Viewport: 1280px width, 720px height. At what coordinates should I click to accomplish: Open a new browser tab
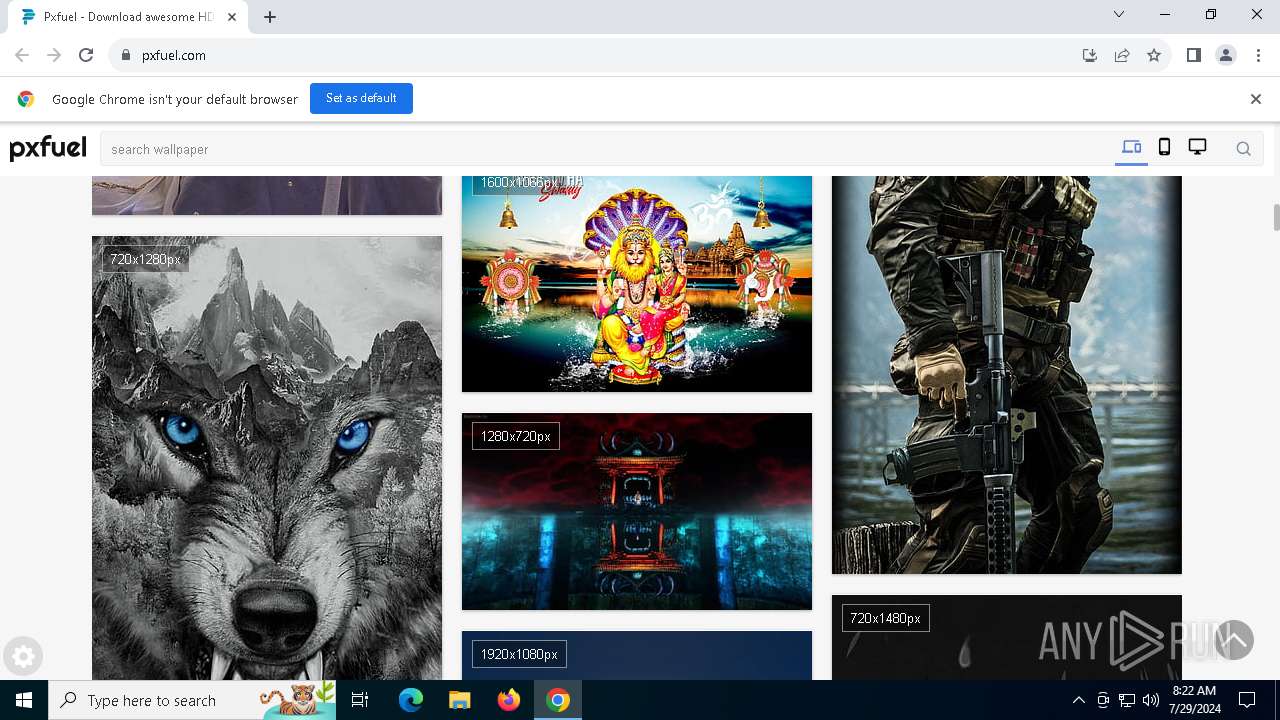click(270, 17)
